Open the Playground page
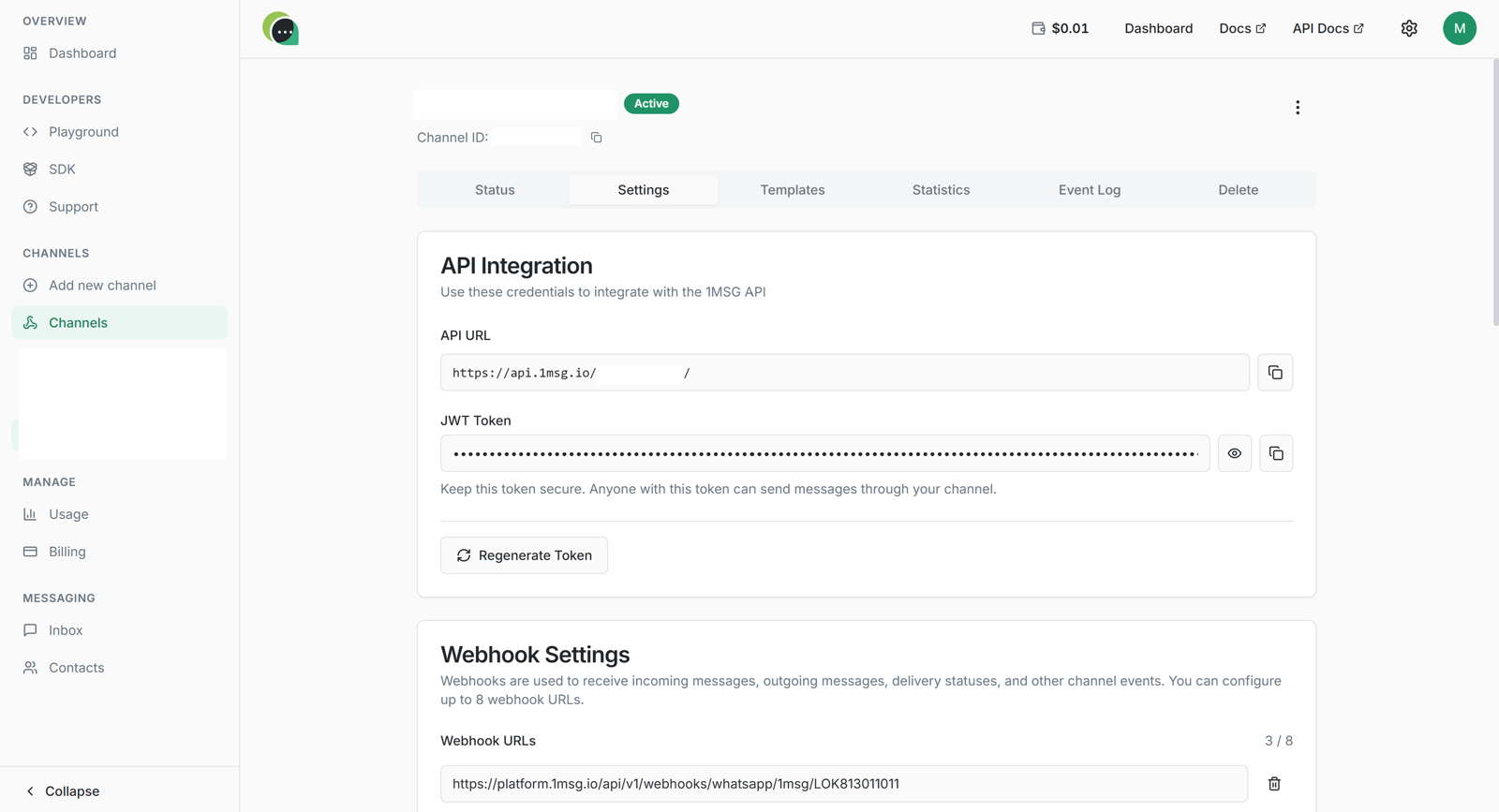Image resolution: width=1499 pixels, height=812 pixels. (x=119, y=132)
